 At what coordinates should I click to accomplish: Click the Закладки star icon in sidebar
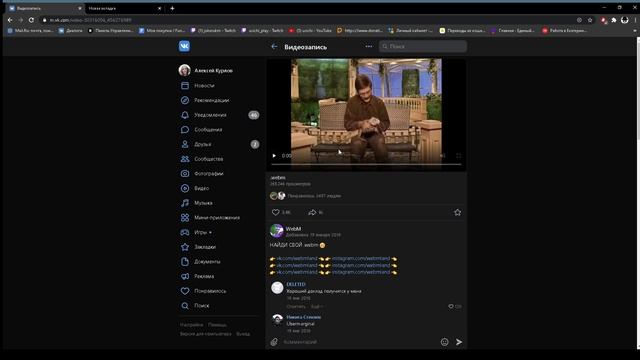click(x=185, y=247)
